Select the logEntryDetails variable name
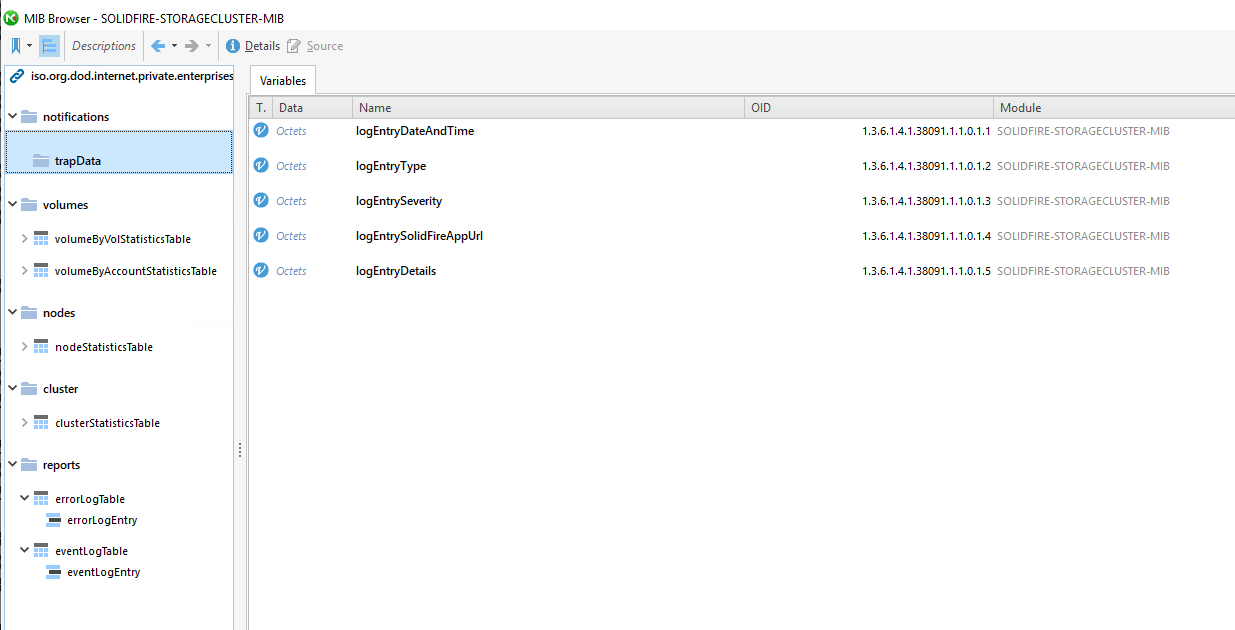 [x=396, y=271]
